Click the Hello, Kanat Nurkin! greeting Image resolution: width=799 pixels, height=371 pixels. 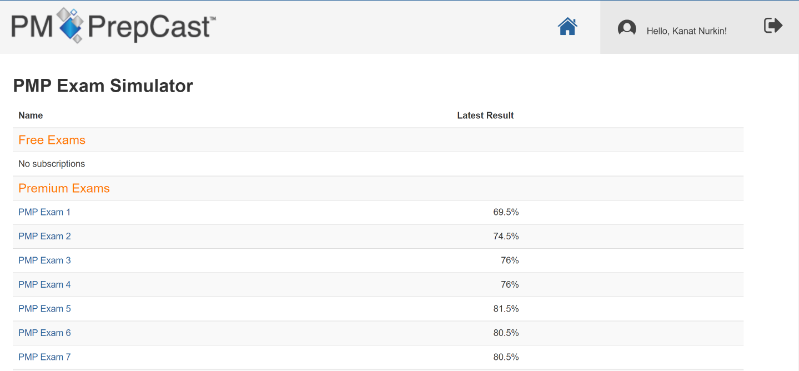coord(686,31)
